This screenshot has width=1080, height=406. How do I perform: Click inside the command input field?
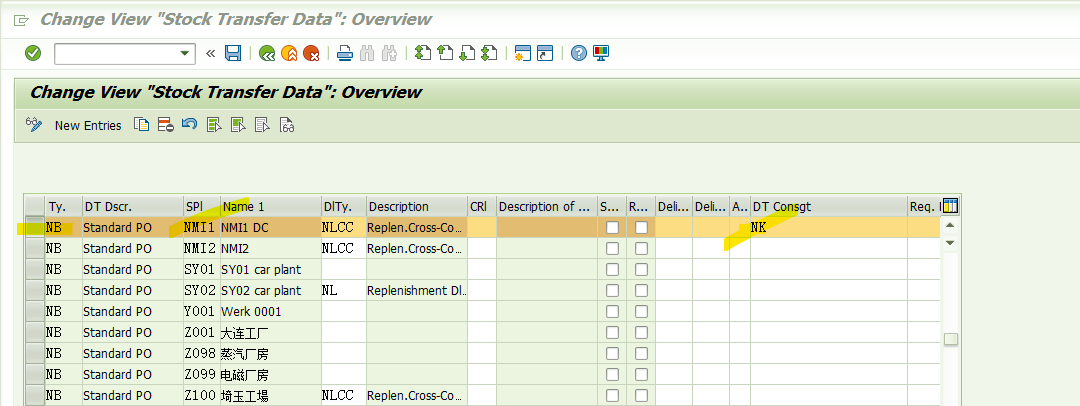click(116, 53)
